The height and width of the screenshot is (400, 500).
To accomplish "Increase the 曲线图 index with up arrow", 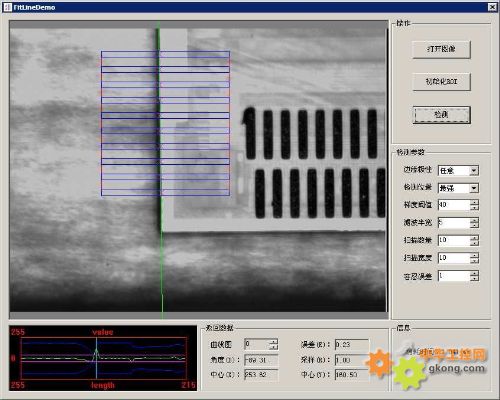I will pos(274,341).
